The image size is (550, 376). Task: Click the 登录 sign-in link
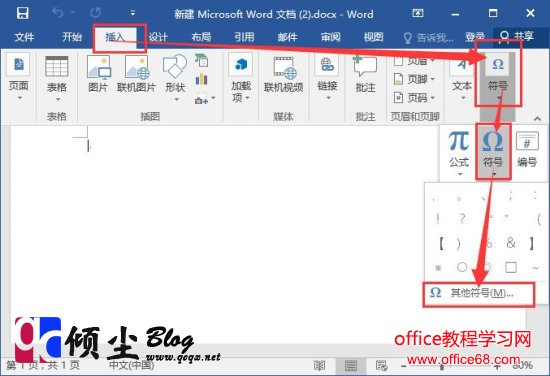[475, 37]
